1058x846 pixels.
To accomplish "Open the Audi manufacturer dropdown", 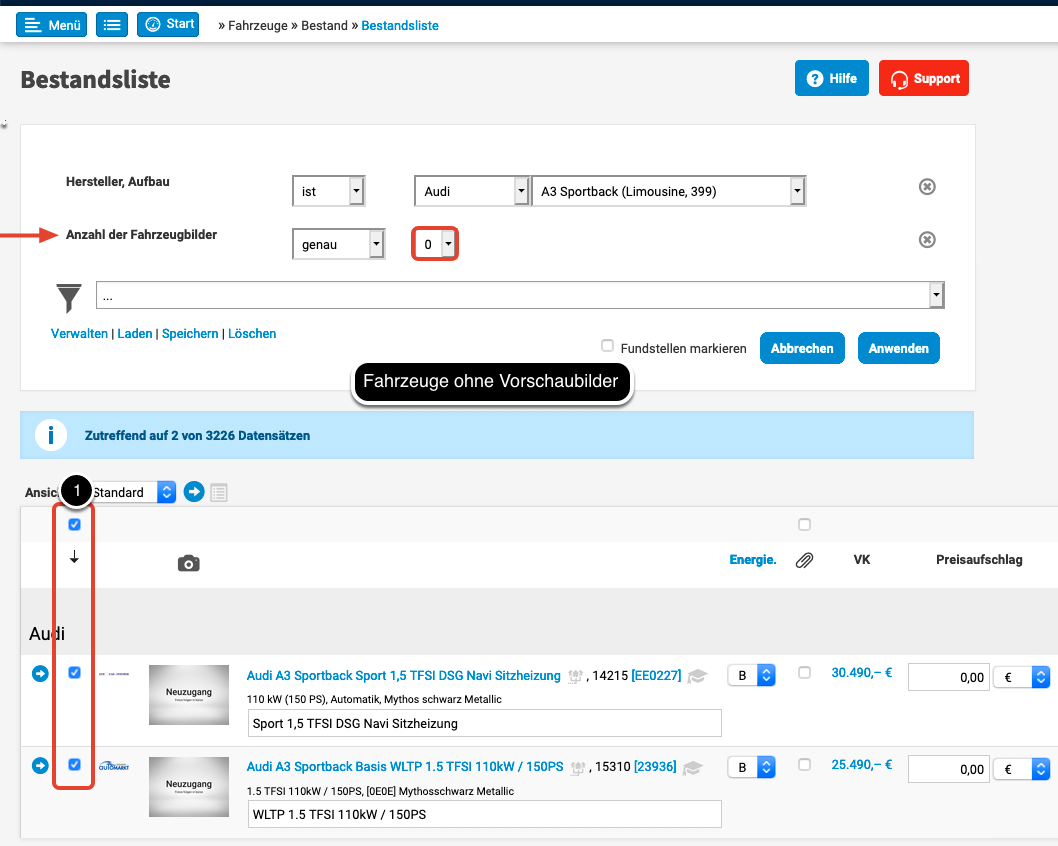I will [x=471, y=191].
